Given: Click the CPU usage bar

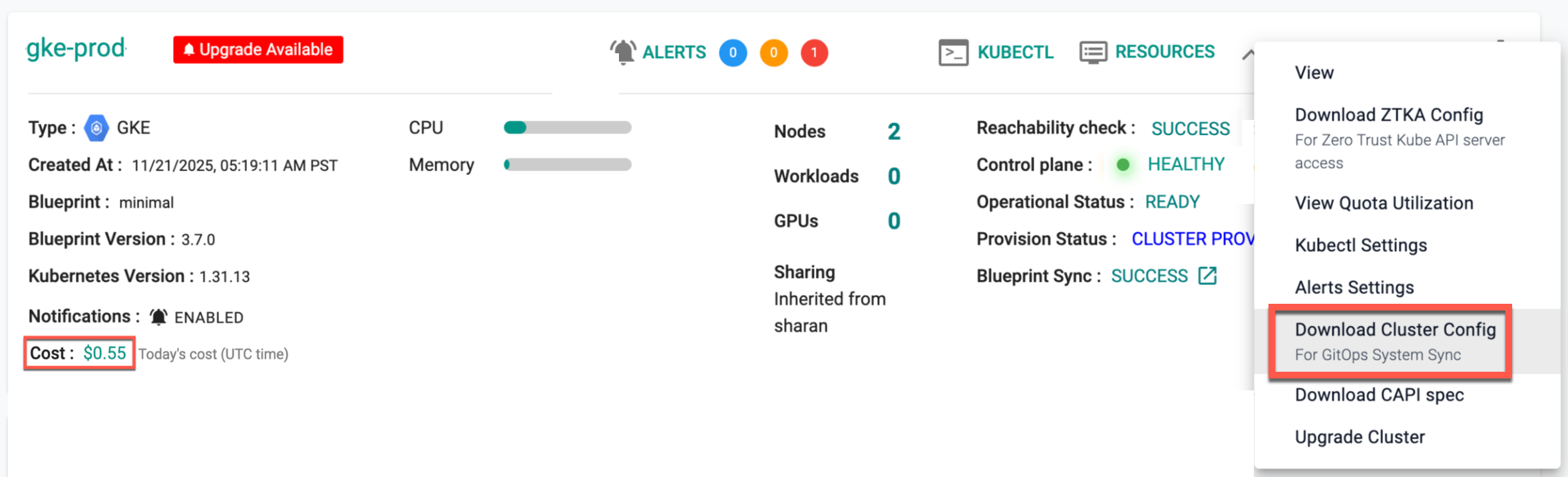Looking at the screenshot, I should 567,127.
